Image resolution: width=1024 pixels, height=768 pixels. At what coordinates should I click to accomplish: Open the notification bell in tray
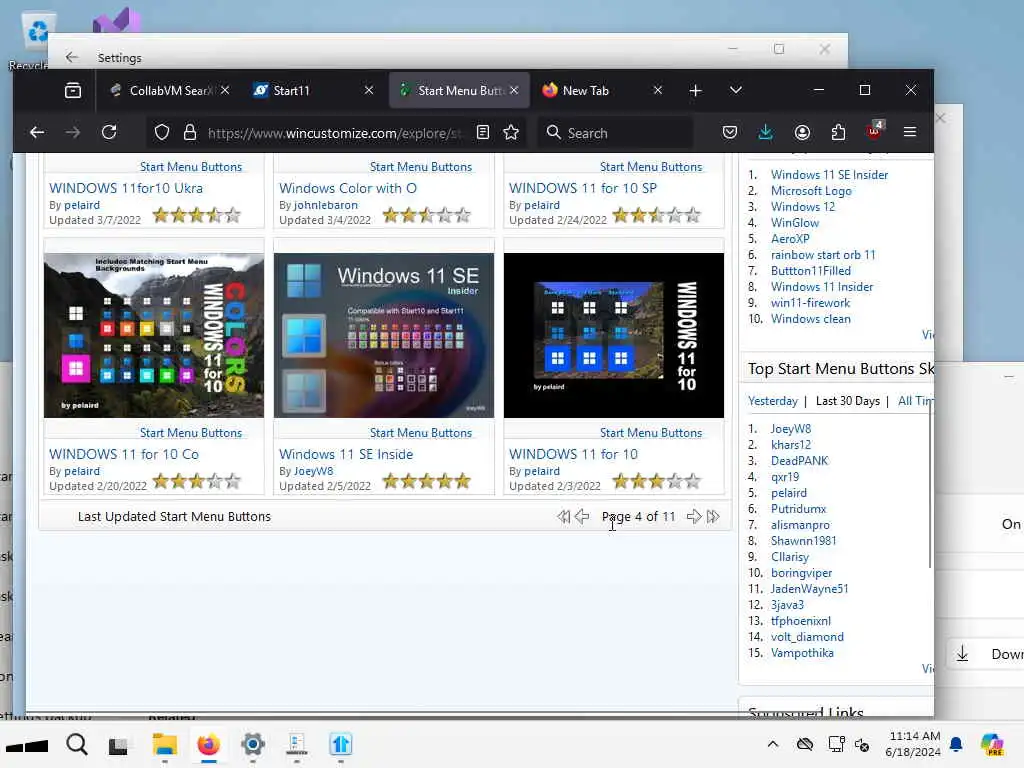[956, 744]
